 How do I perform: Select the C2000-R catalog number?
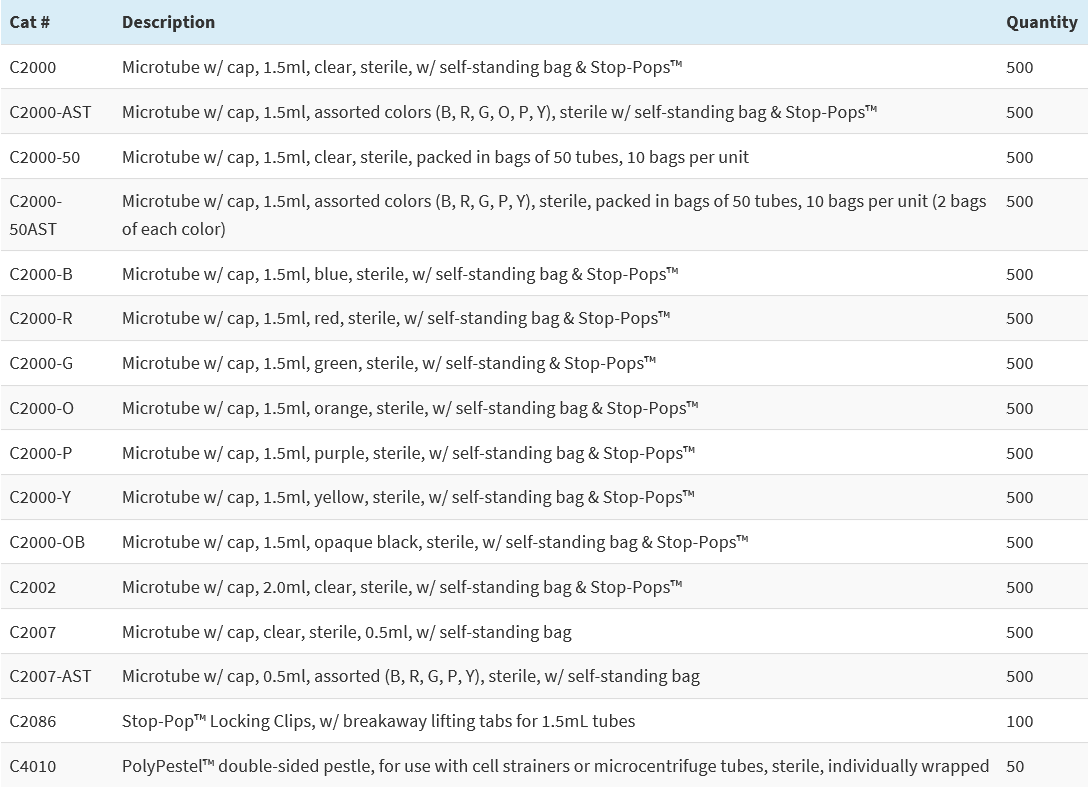pyautogui.click(x=41, y=318)
